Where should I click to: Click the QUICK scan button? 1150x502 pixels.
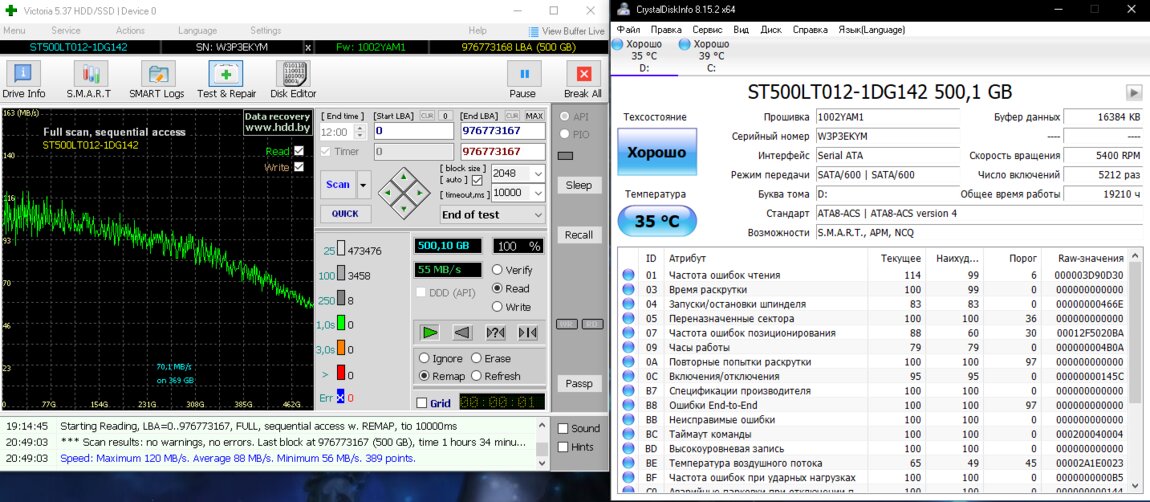point(345,214)
